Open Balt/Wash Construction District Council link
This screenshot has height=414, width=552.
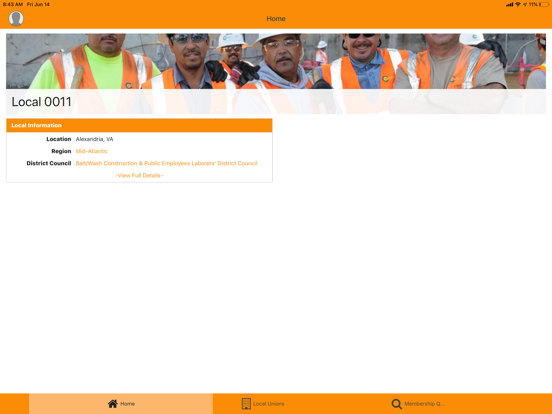(167, 163)
